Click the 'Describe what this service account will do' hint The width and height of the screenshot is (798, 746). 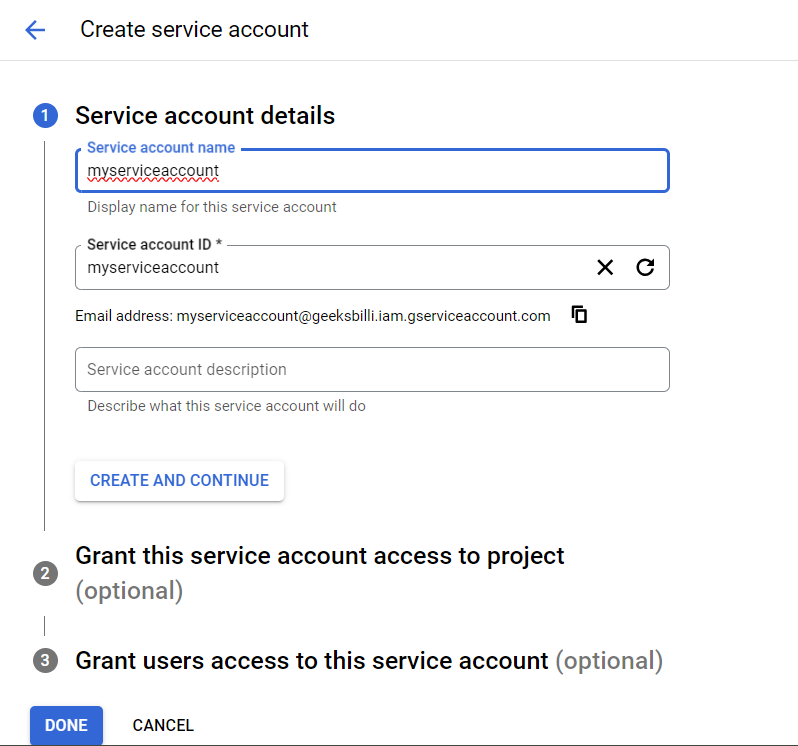point(226,406)
